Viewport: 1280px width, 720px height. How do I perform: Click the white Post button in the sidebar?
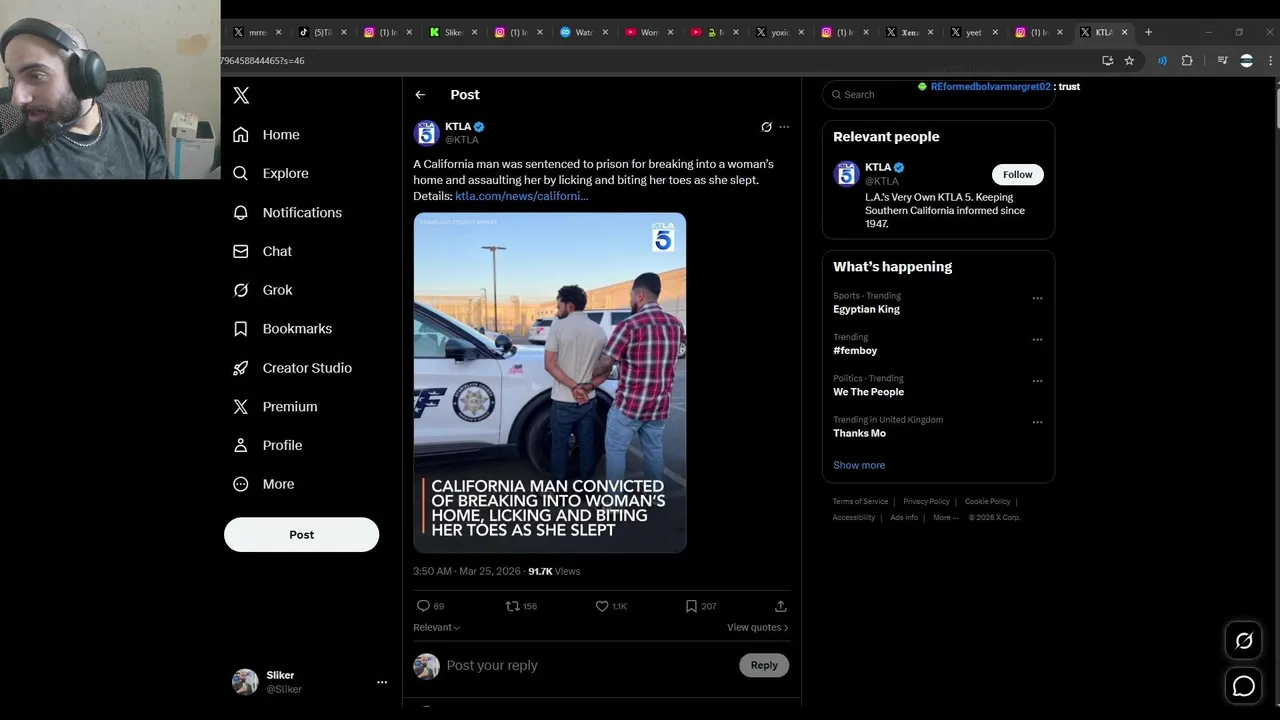point(301,534)
